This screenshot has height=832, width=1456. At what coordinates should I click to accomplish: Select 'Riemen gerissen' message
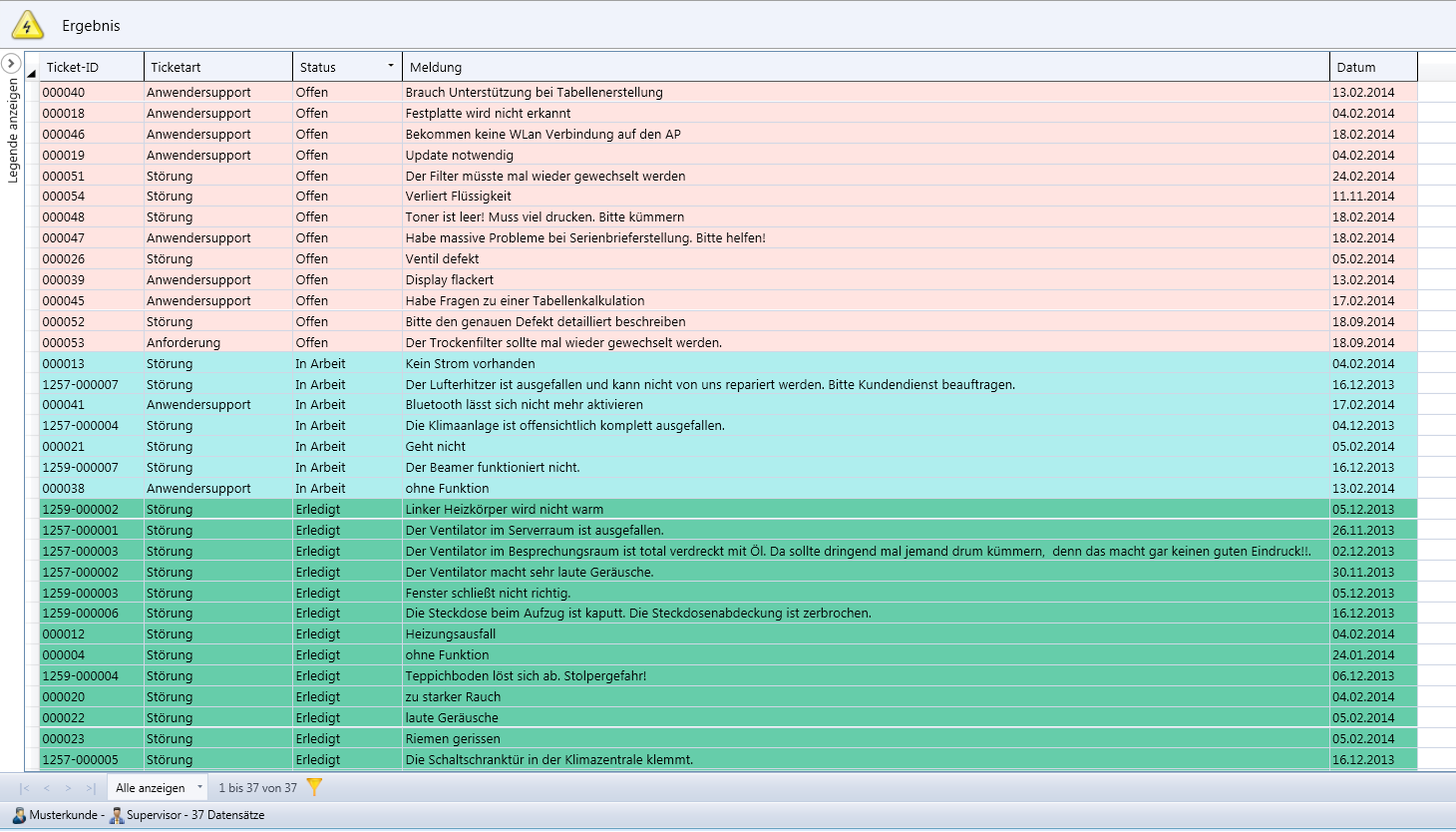tap(453, 738)
